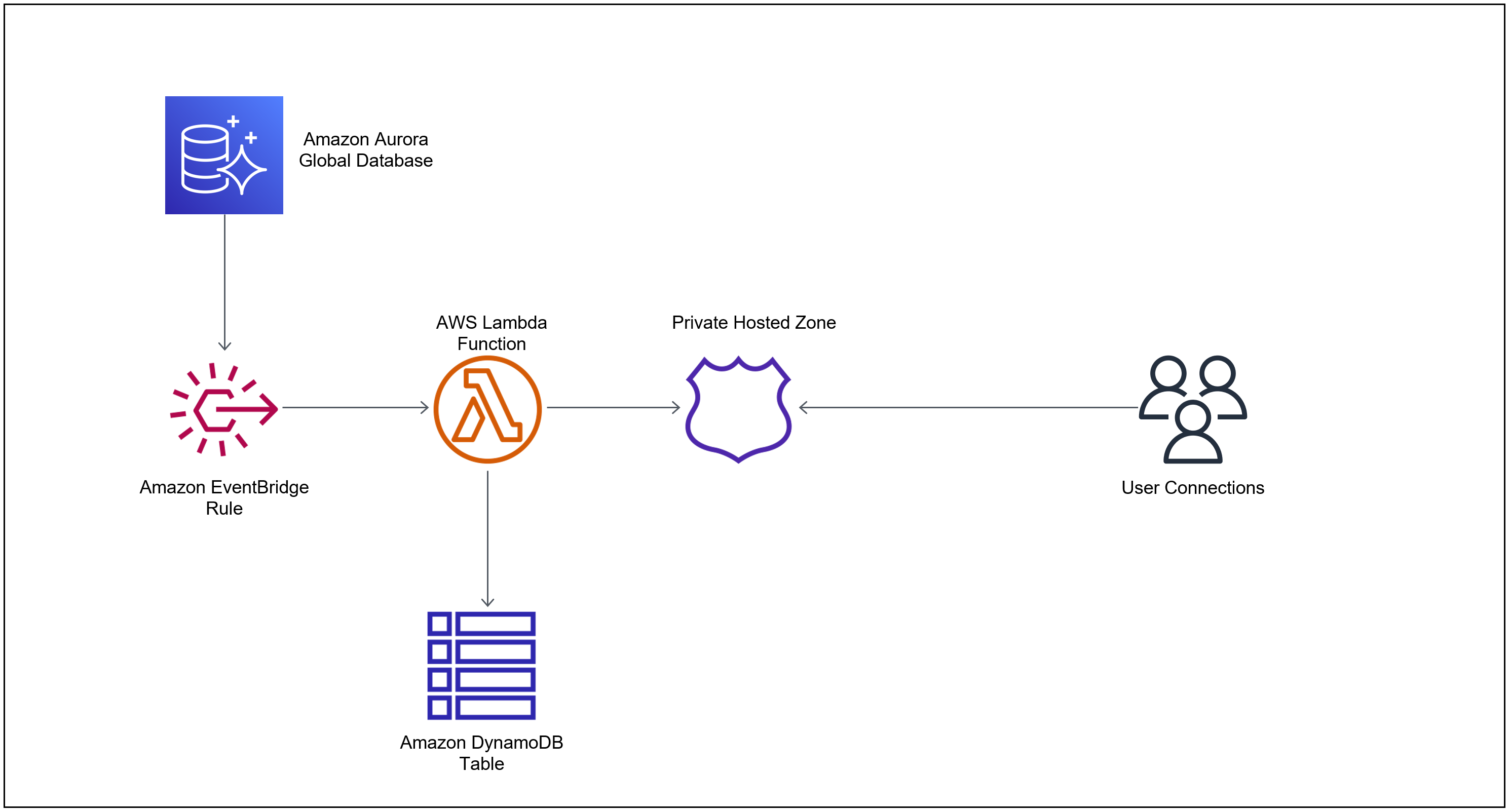
Task: Click the orange AWS Lambda icon
Action: pyautogui.click(x=487, y=409)
